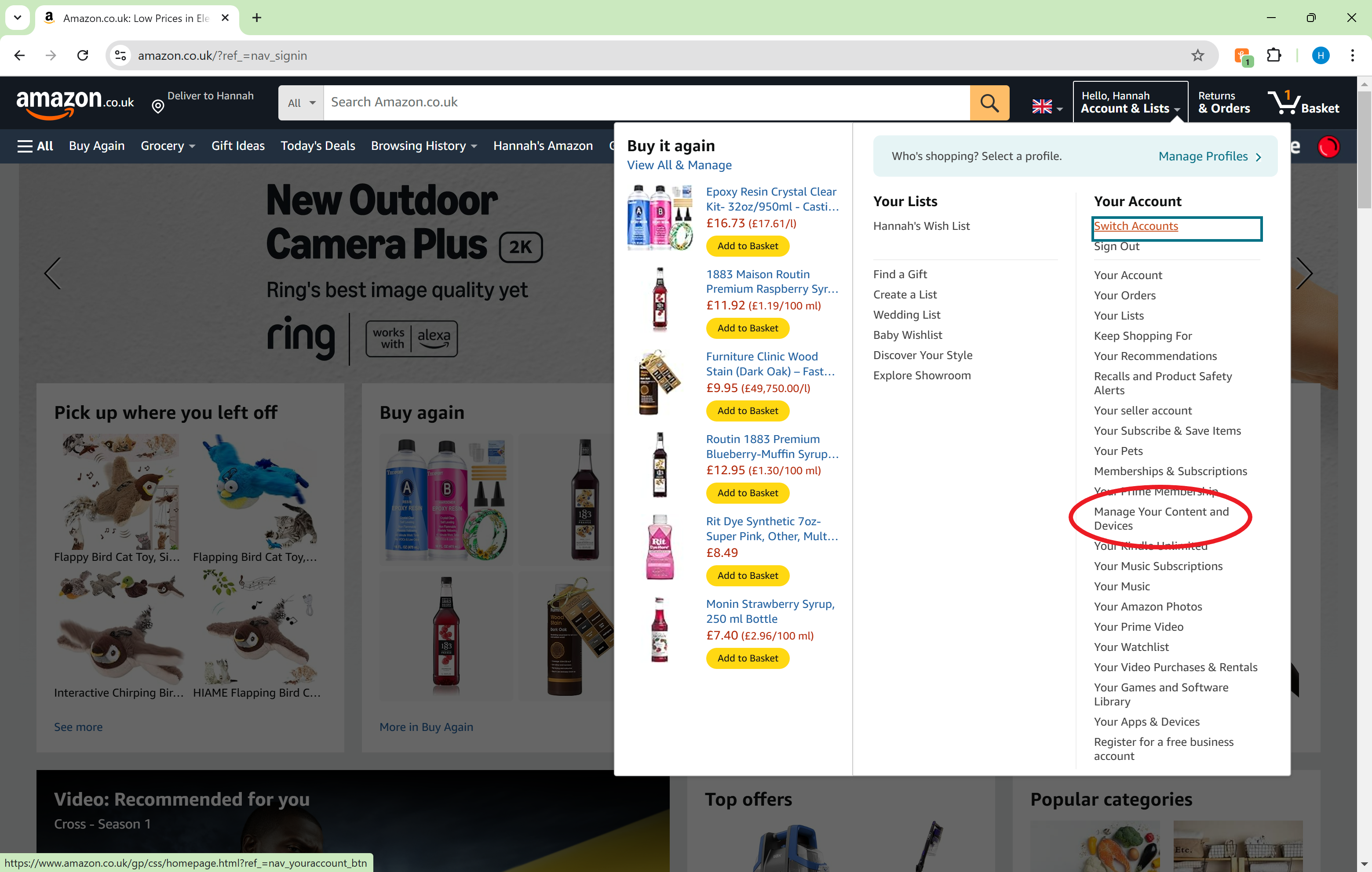Open the Chrome profile avatar H
The height and width of the screenshot is (872, 1372).
coord(1320,55)
